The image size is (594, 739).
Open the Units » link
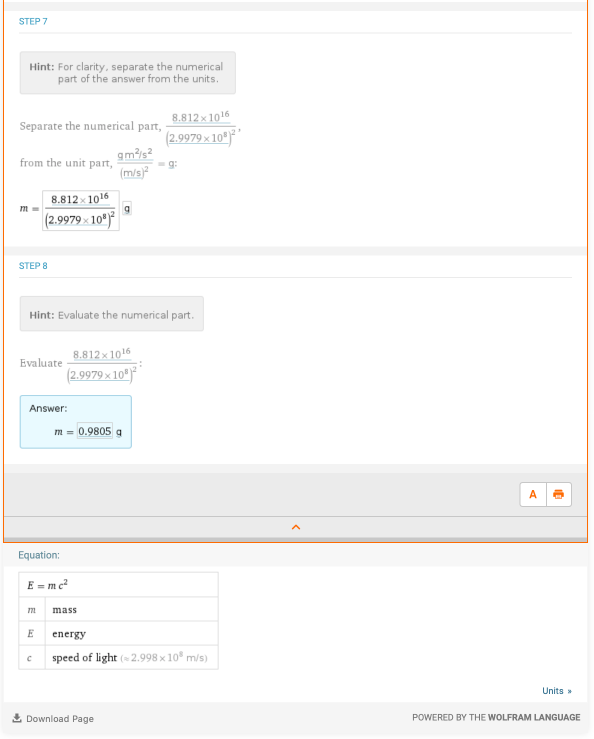coord(557,691)
